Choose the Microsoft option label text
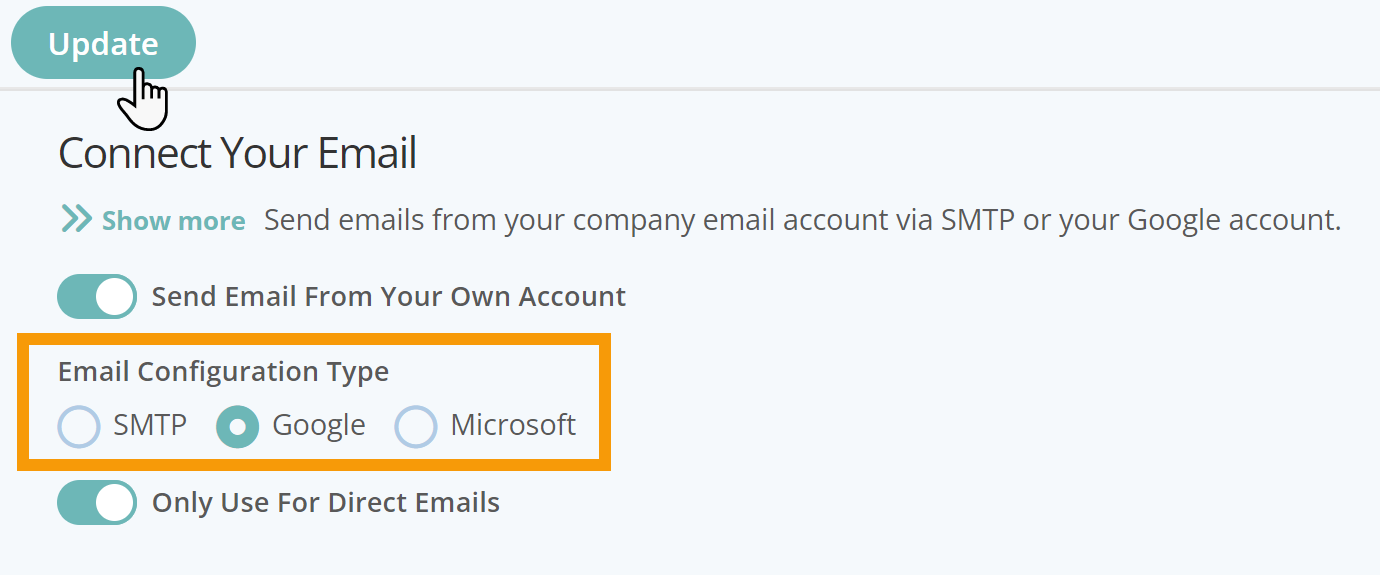The width and height of the screenshot is (1380, 575). pos(513,425)
